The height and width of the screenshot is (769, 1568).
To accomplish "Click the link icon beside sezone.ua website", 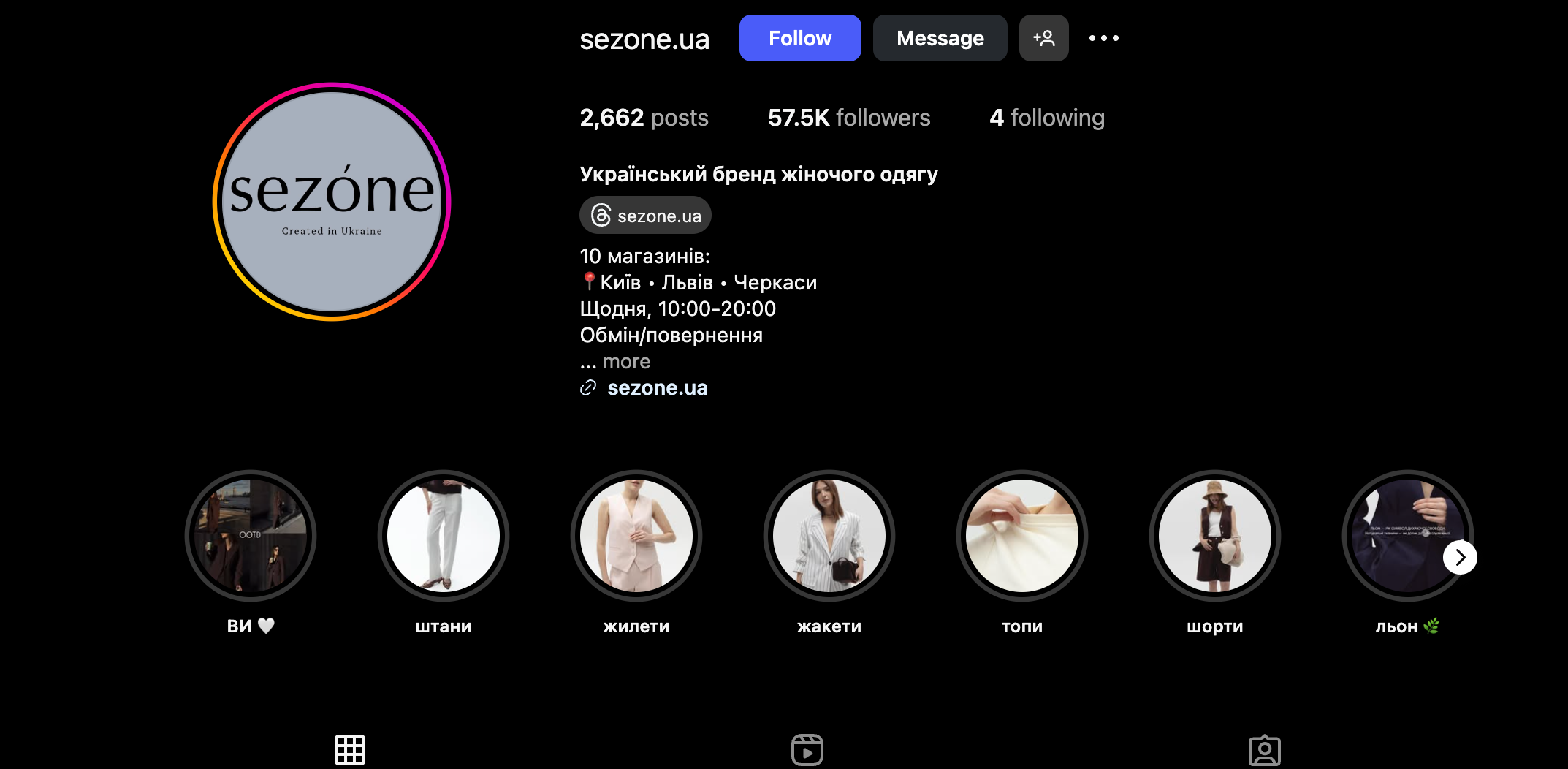I will coord(588,388).
